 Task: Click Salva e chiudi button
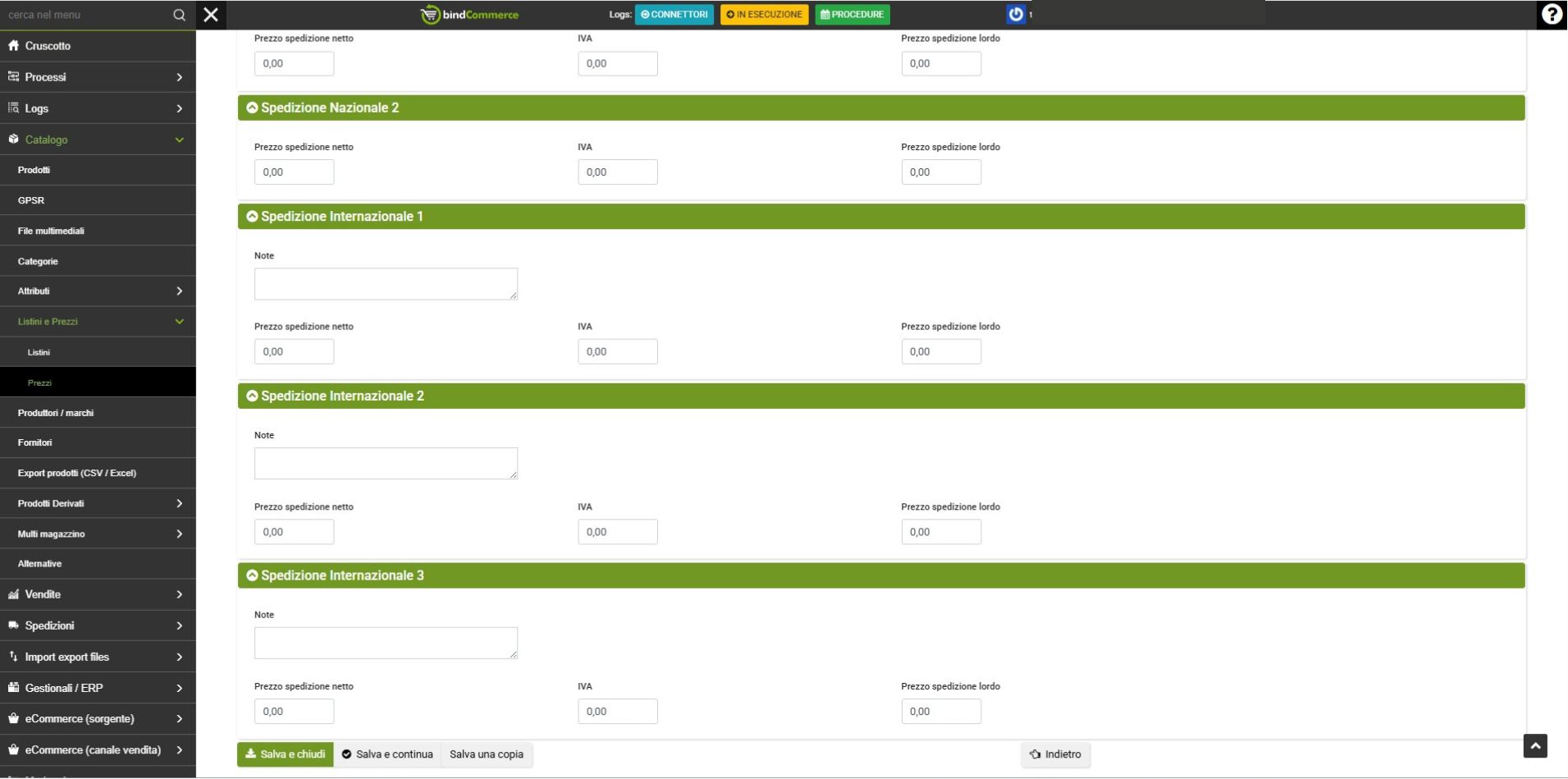pos(285,754)
